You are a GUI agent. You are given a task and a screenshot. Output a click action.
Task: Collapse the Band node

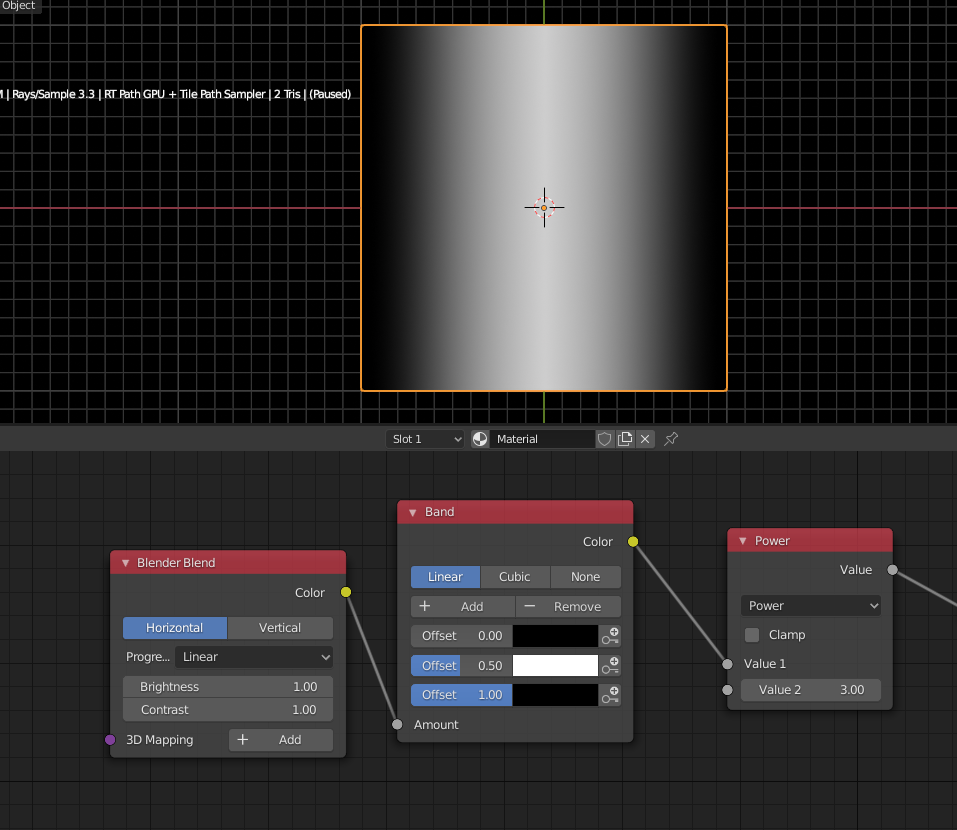(x=412, y=512)
